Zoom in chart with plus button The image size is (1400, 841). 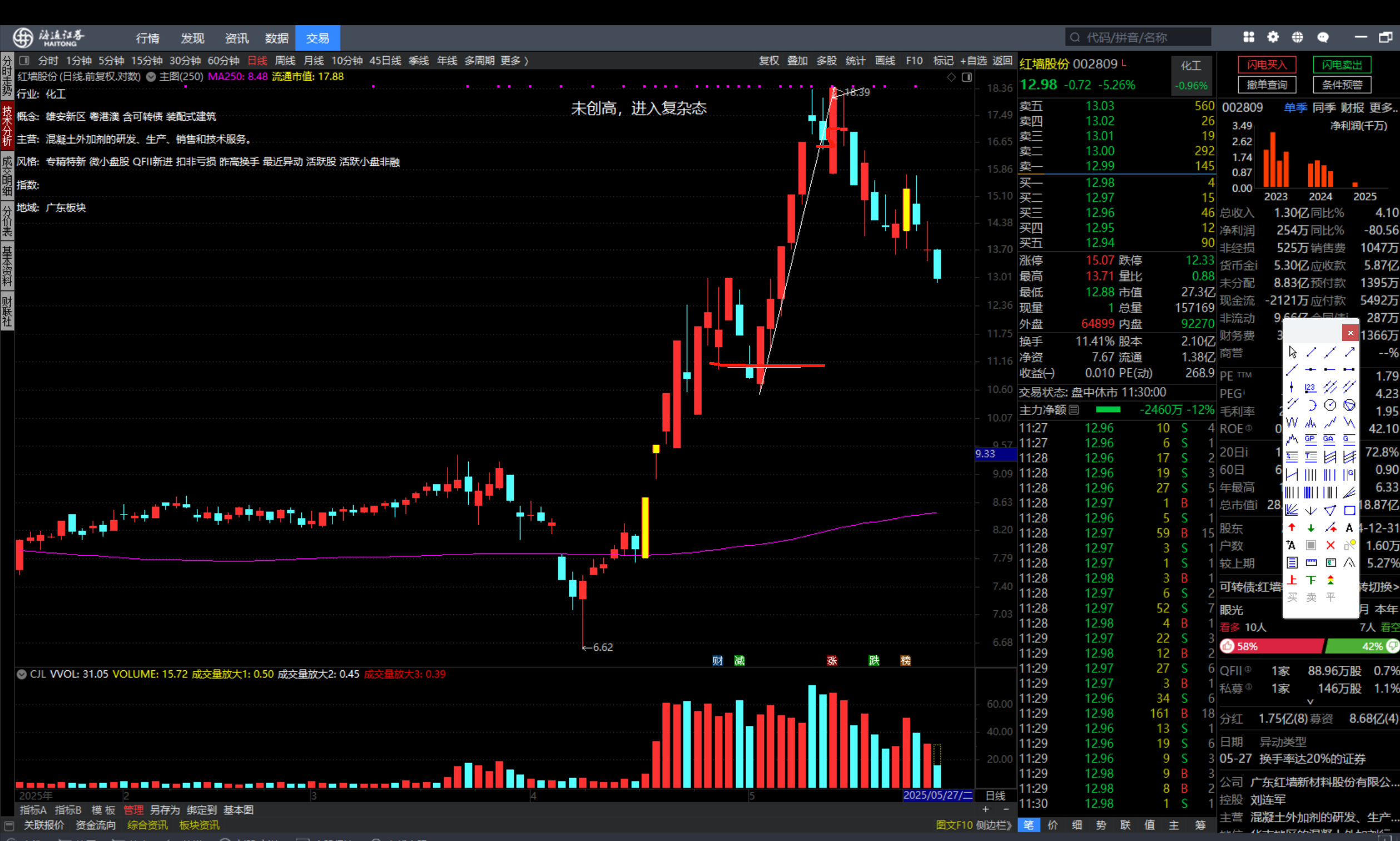click(x=985, y=809)
